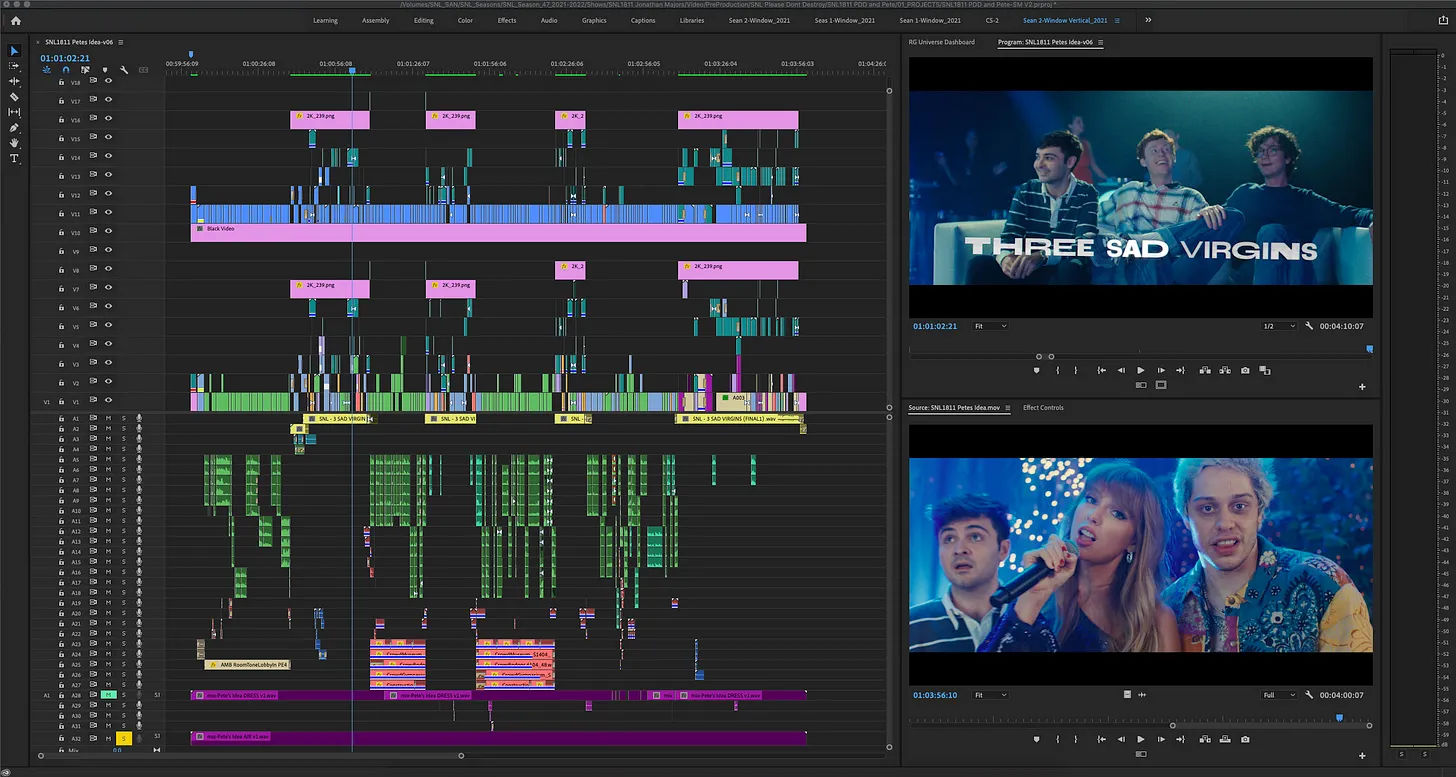This screenshot has width=1456, height=777.
Task: Click the timeline Add Marker icon
Action: 105,70
